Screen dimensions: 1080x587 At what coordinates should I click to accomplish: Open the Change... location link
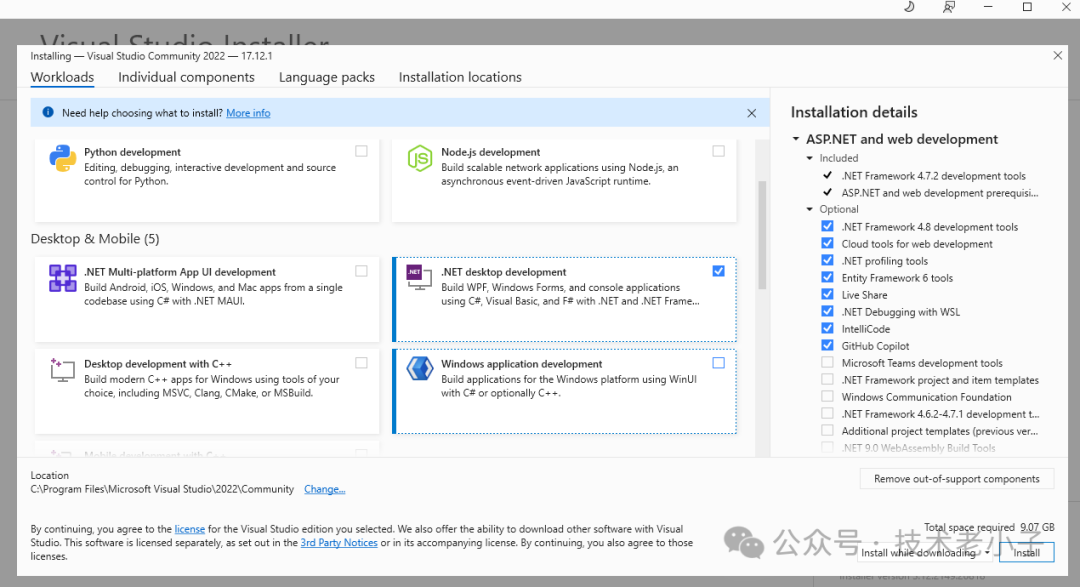324,489
